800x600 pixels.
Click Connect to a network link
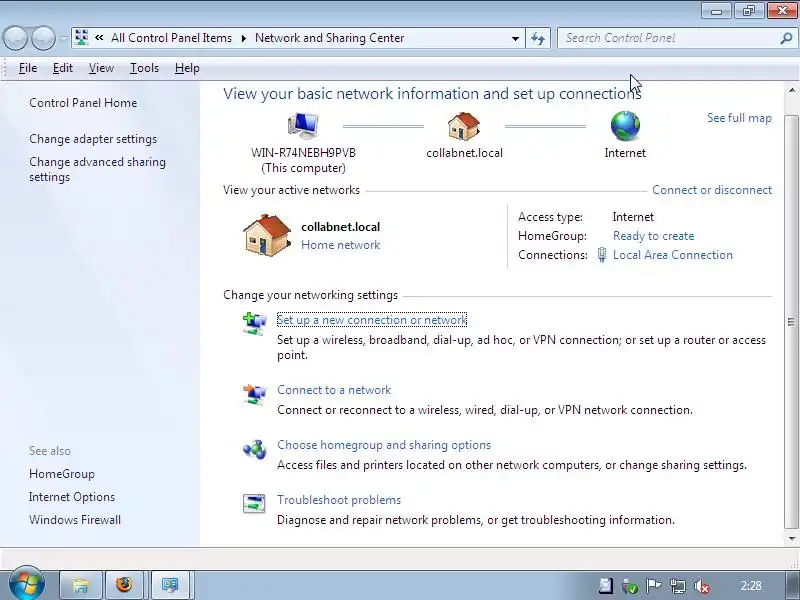point(334,390)
